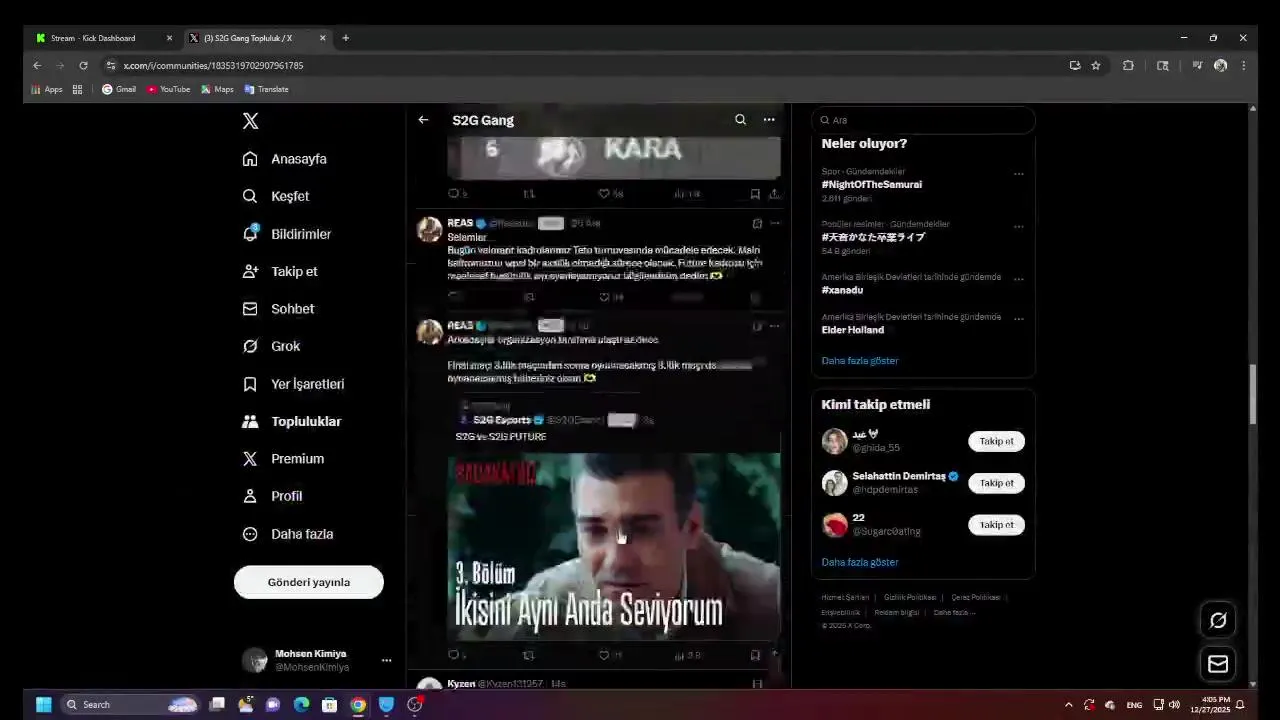Click the Profil person icon

[250, 496]
